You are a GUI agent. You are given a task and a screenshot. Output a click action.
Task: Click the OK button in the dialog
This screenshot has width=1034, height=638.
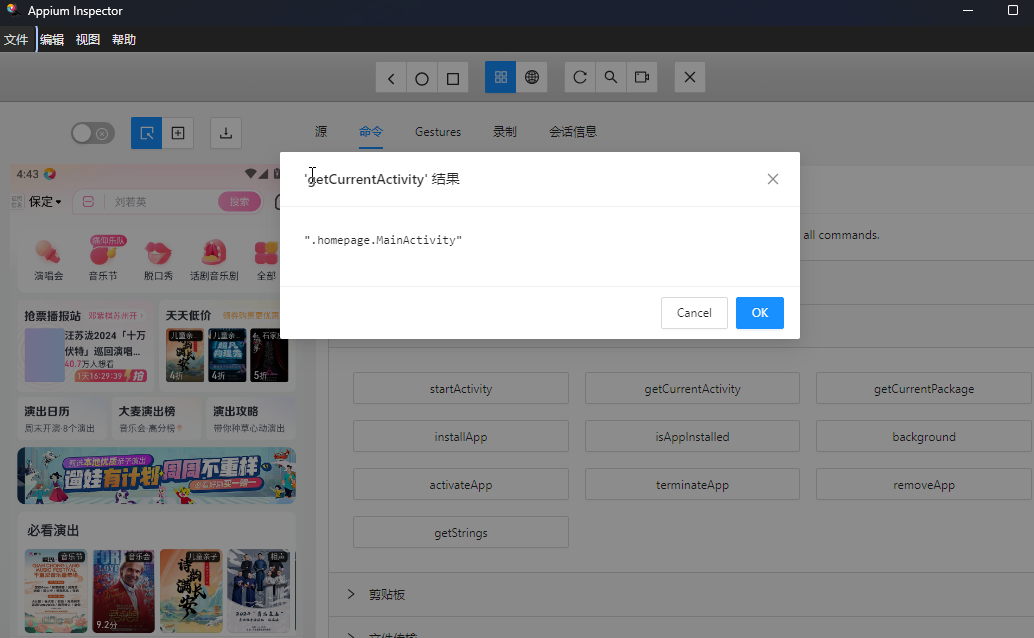(x=760, y=313)
